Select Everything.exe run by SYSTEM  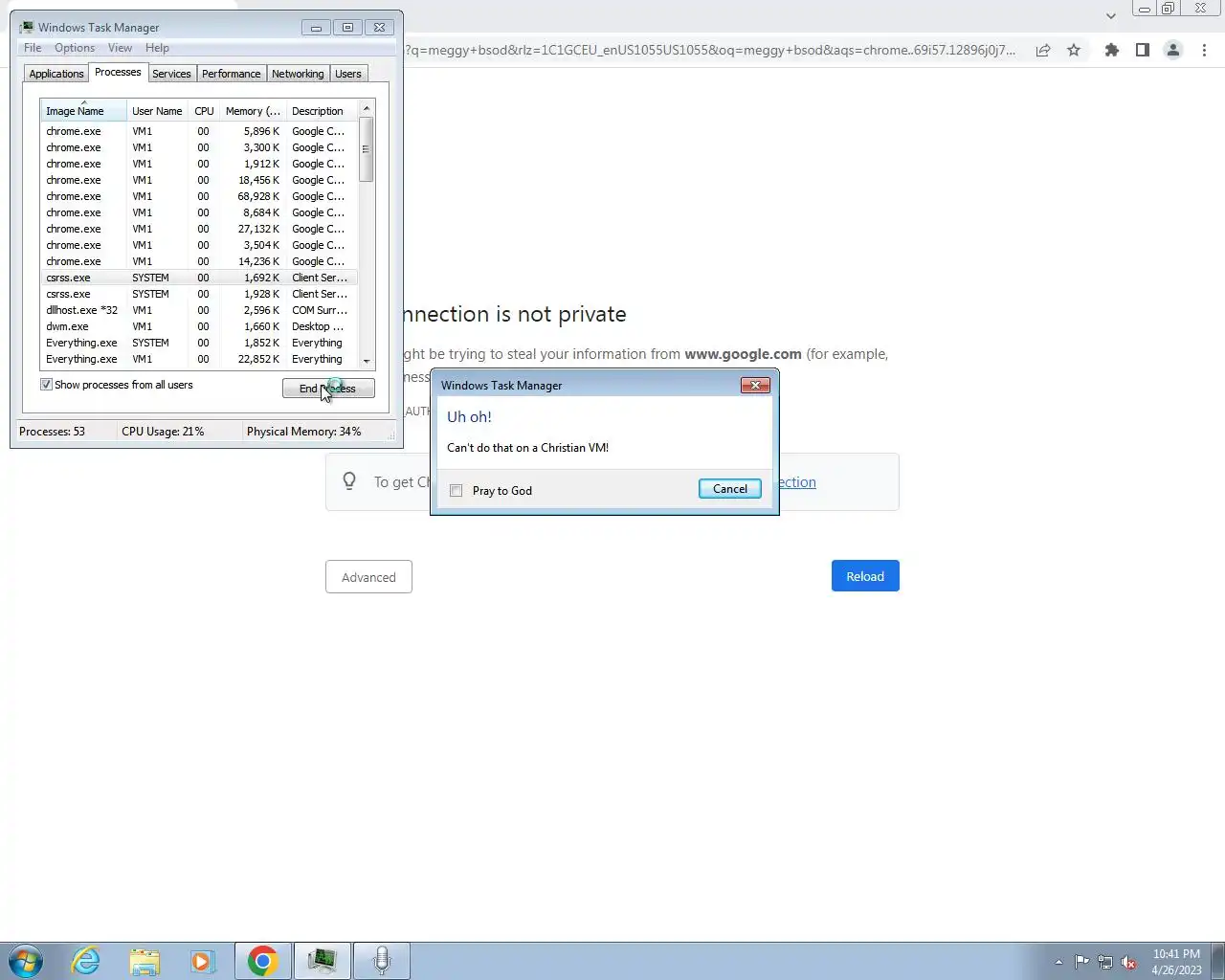(x=199, y=343)
